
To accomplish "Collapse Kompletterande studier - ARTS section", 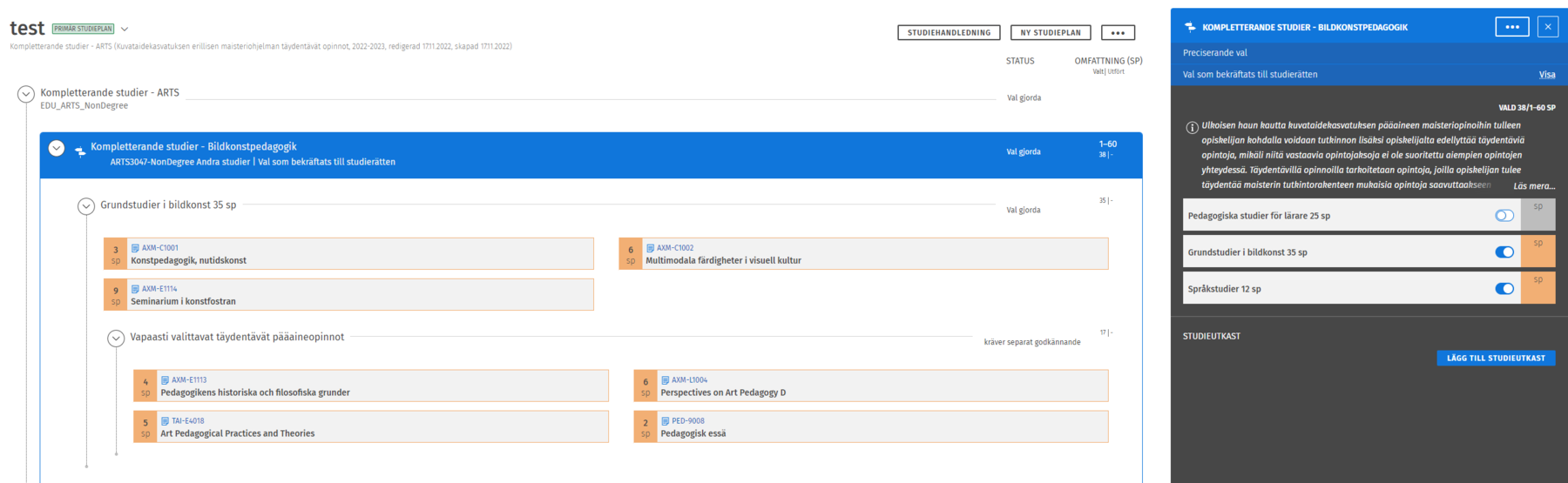I will [26, 94].
